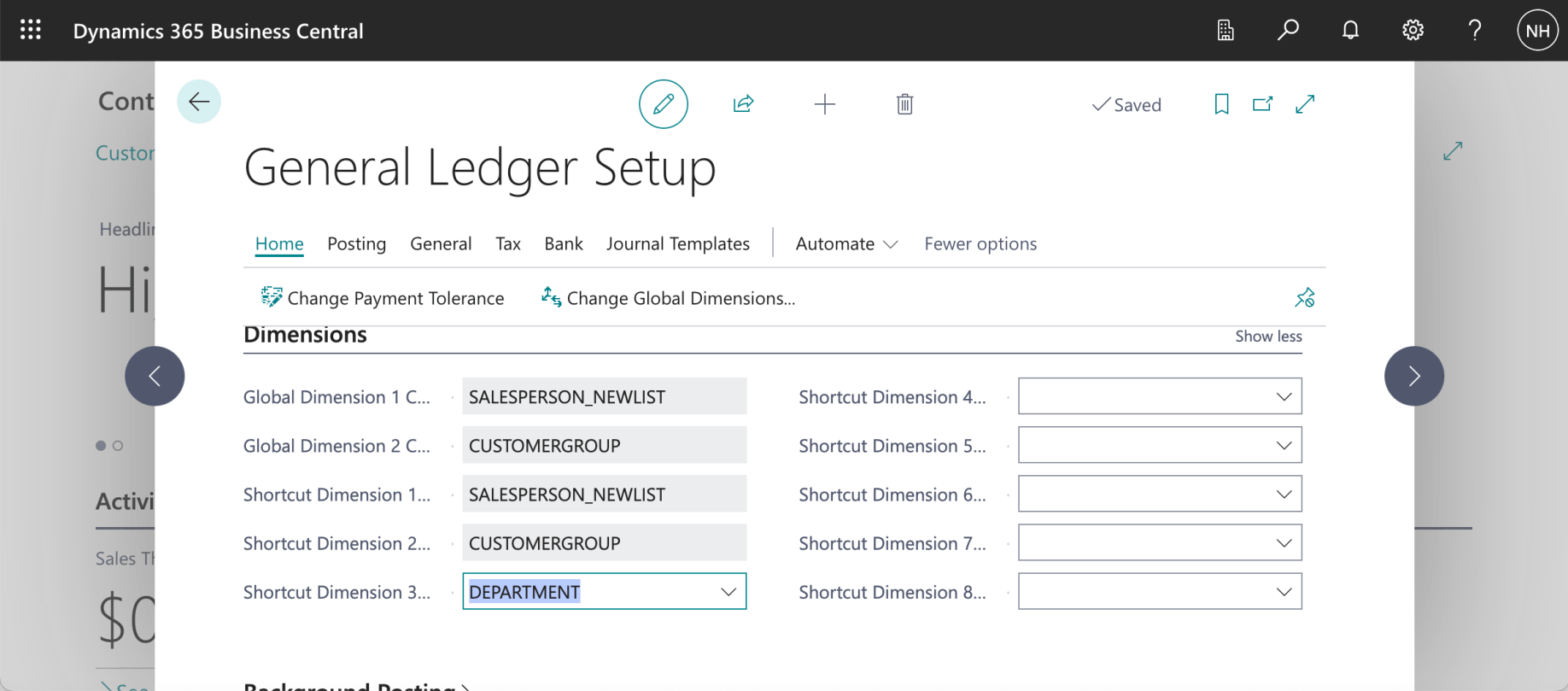Image resolution: width=1568 pixels, height=691 pixels.
Task: Open Shortcut Dimension 8 dropdown
Action: 1284,592
